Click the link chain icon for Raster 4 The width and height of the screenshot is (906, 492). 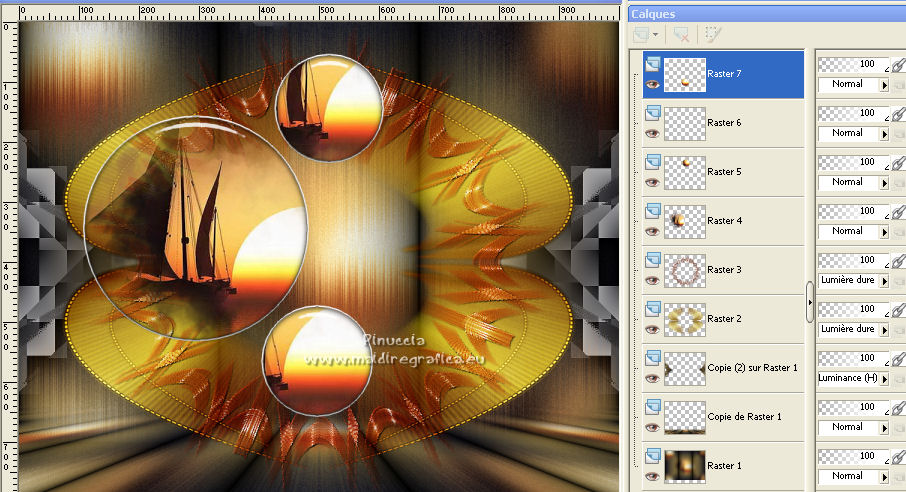898,213
